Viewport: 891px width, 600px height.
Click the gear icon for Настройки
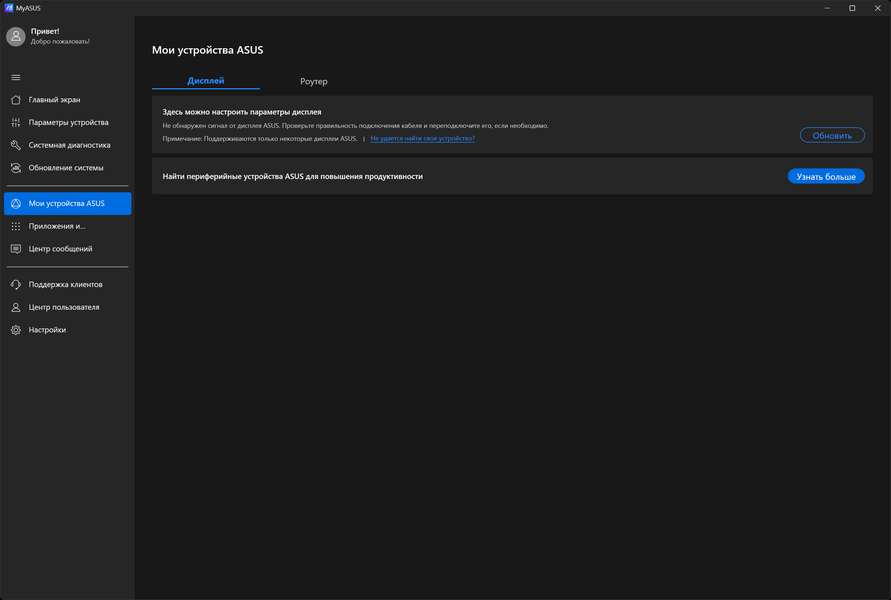click(x=16, y=330)
